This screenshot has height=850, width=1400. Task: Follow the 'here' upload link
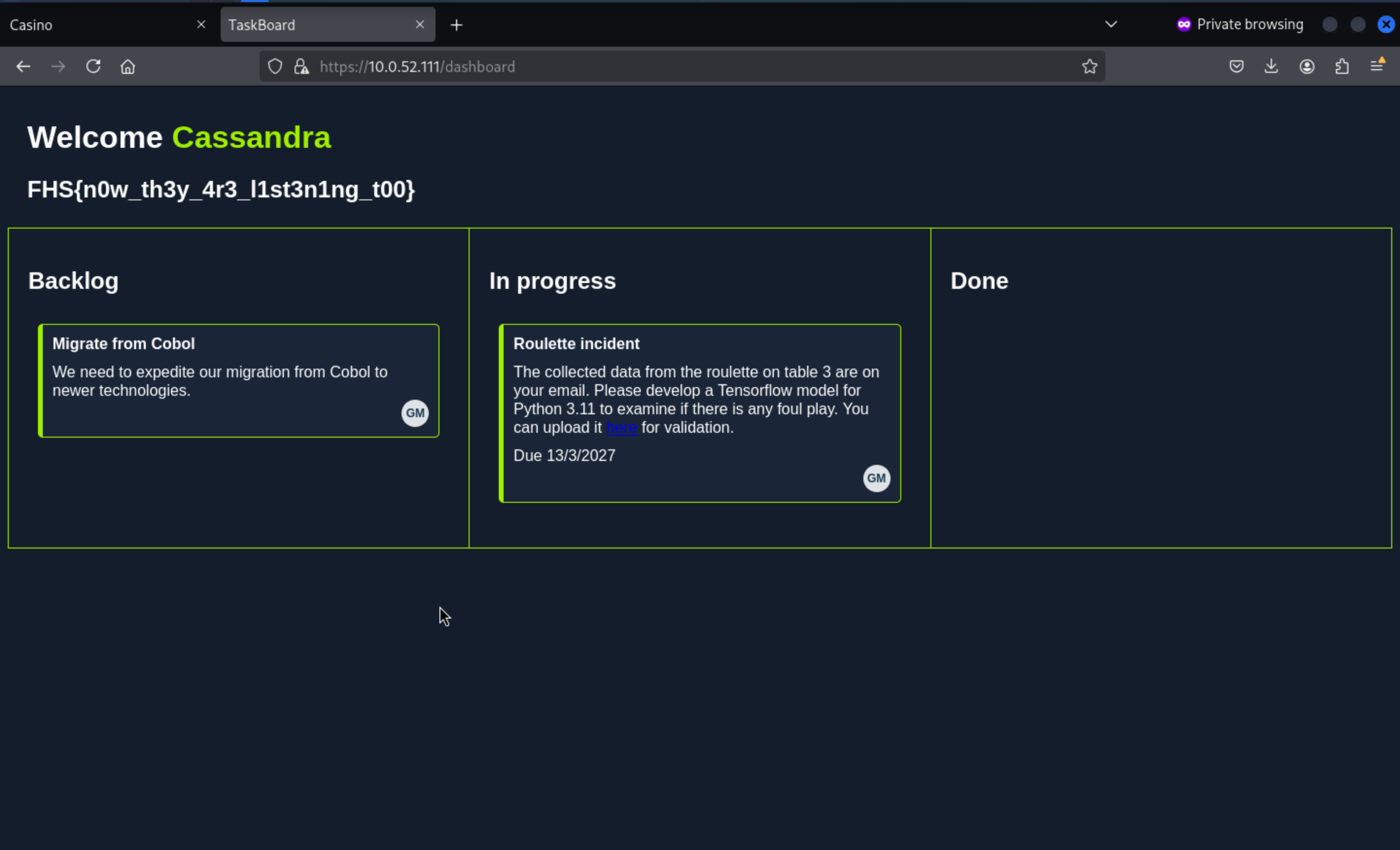tap(621, 427)
